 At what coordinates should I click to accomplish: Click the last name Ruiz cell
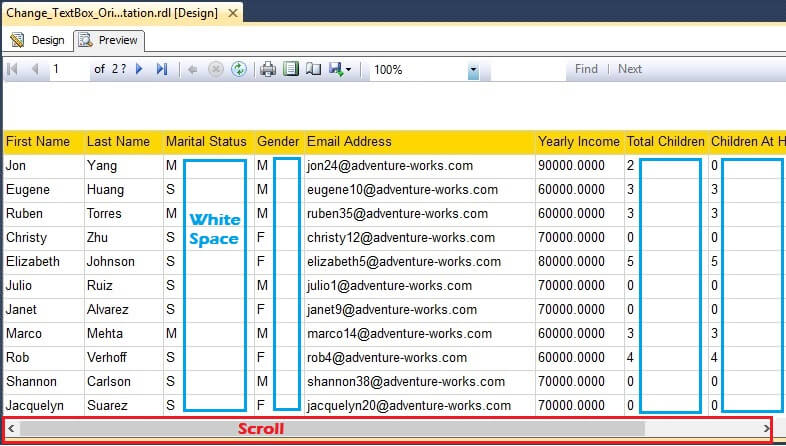pyautogui.click(x=123, y=286)
